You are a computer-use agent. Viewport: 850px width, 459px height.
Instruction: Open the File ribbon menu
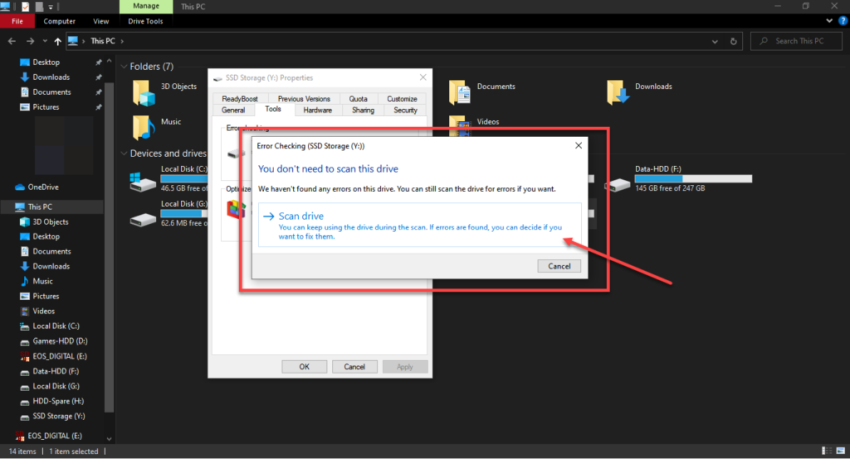17,21
